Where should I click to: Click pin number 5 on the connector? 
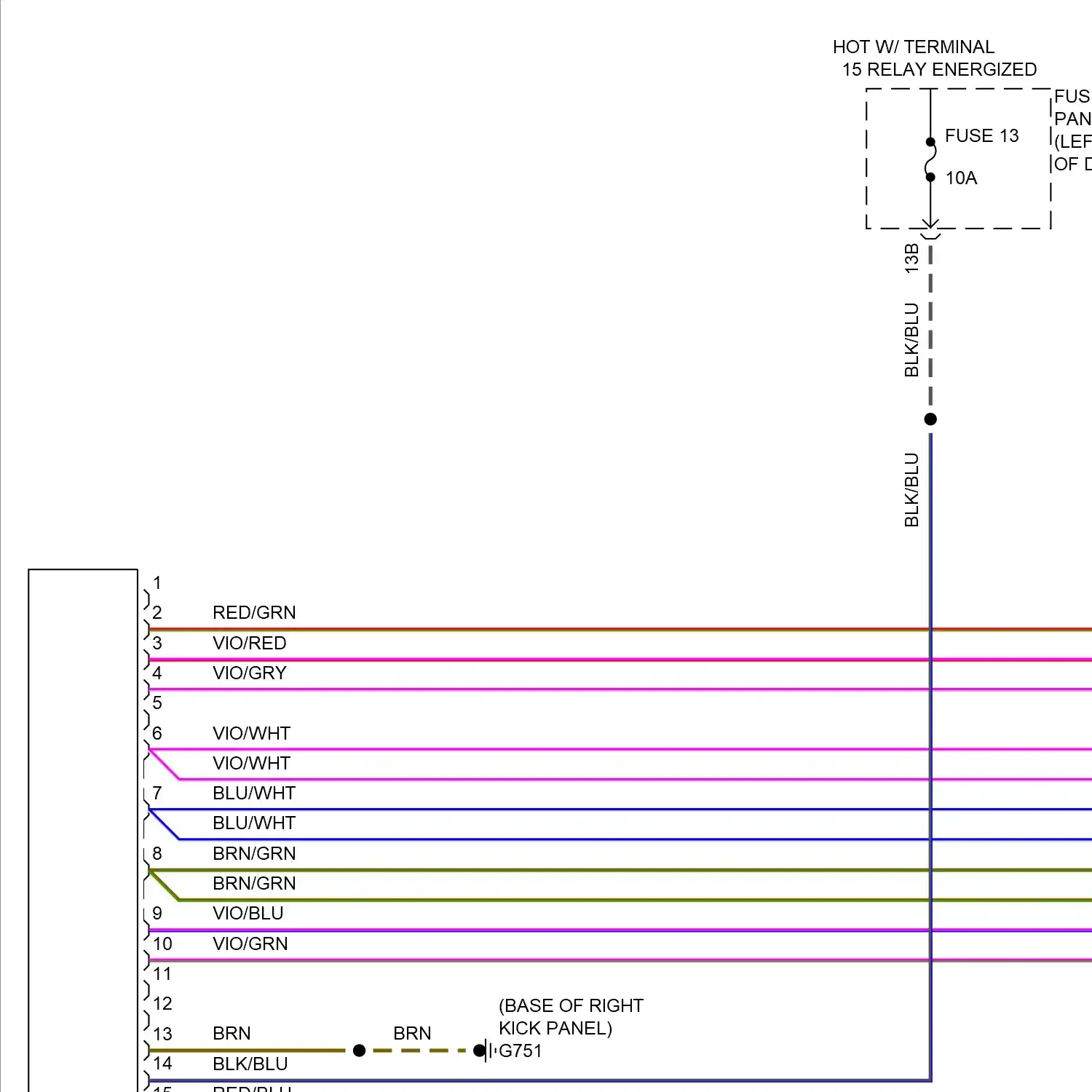157,703
